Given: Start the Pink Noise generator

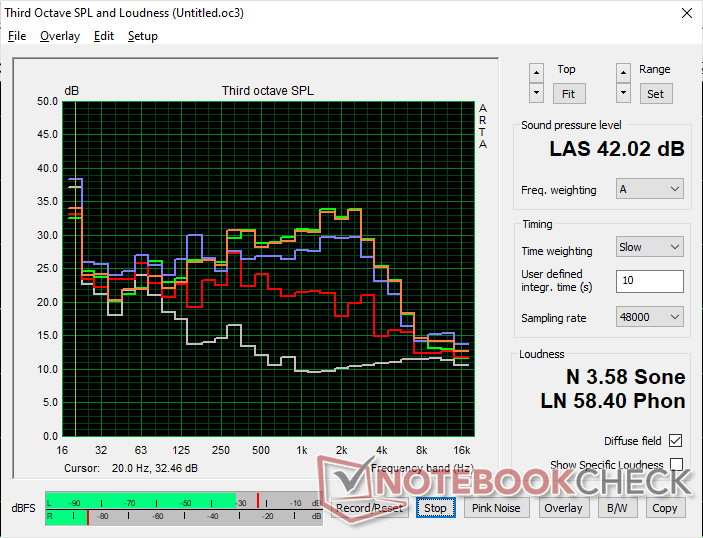Looking at the screenshot, I should coord(496,508).
